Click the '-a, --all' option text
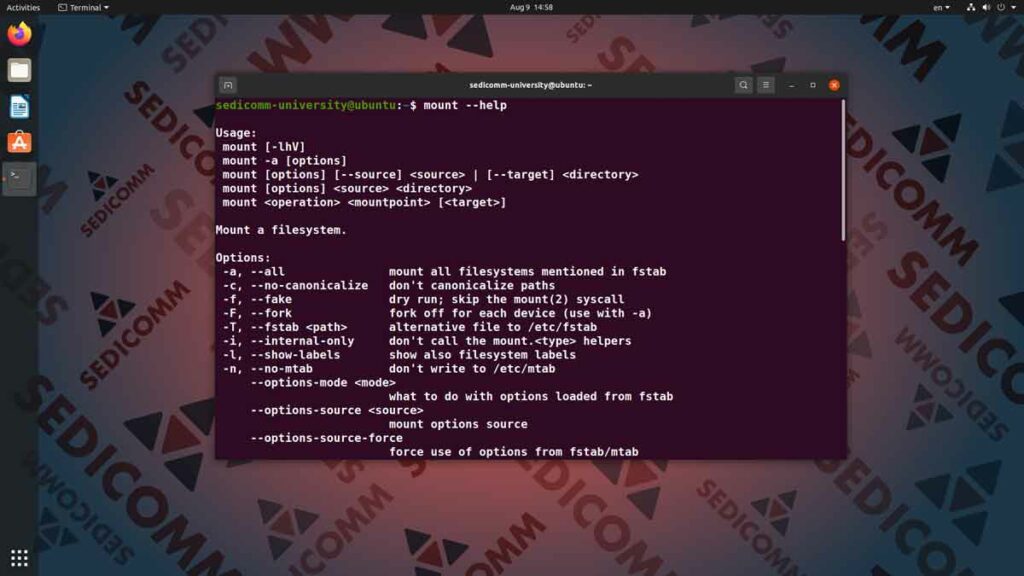Viewport: 1024px width, 576px height. tap(253, 272)
